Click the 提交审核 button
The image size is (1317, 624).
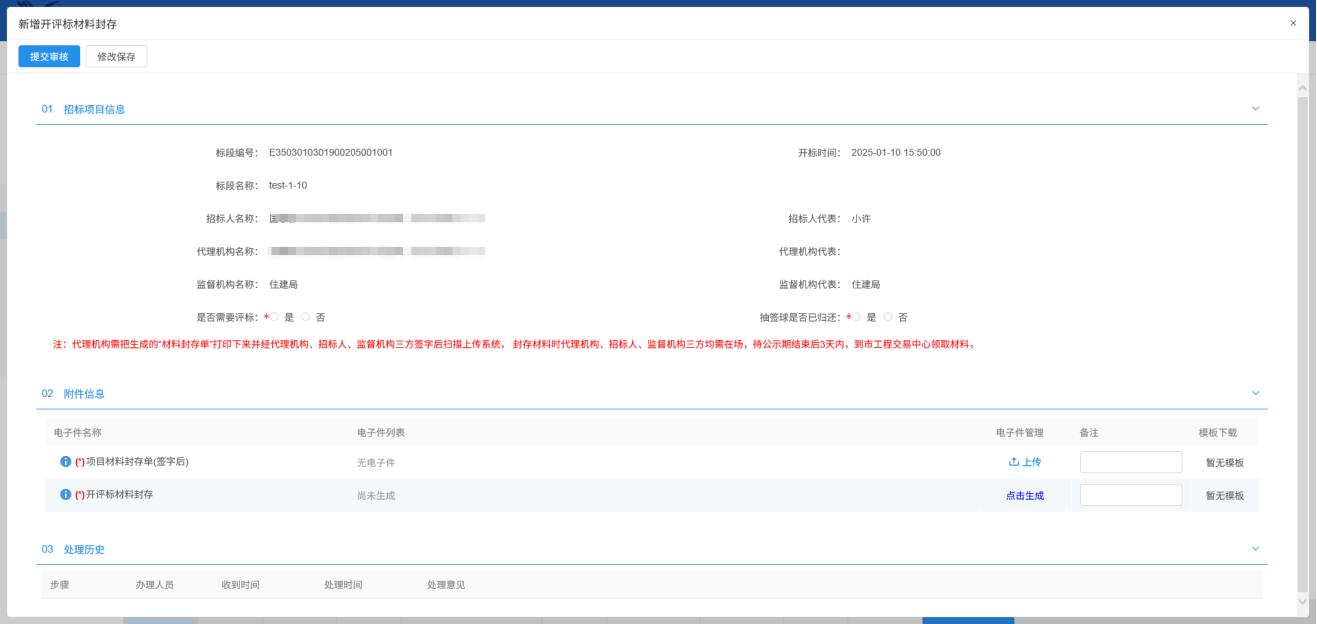point(49,57)
